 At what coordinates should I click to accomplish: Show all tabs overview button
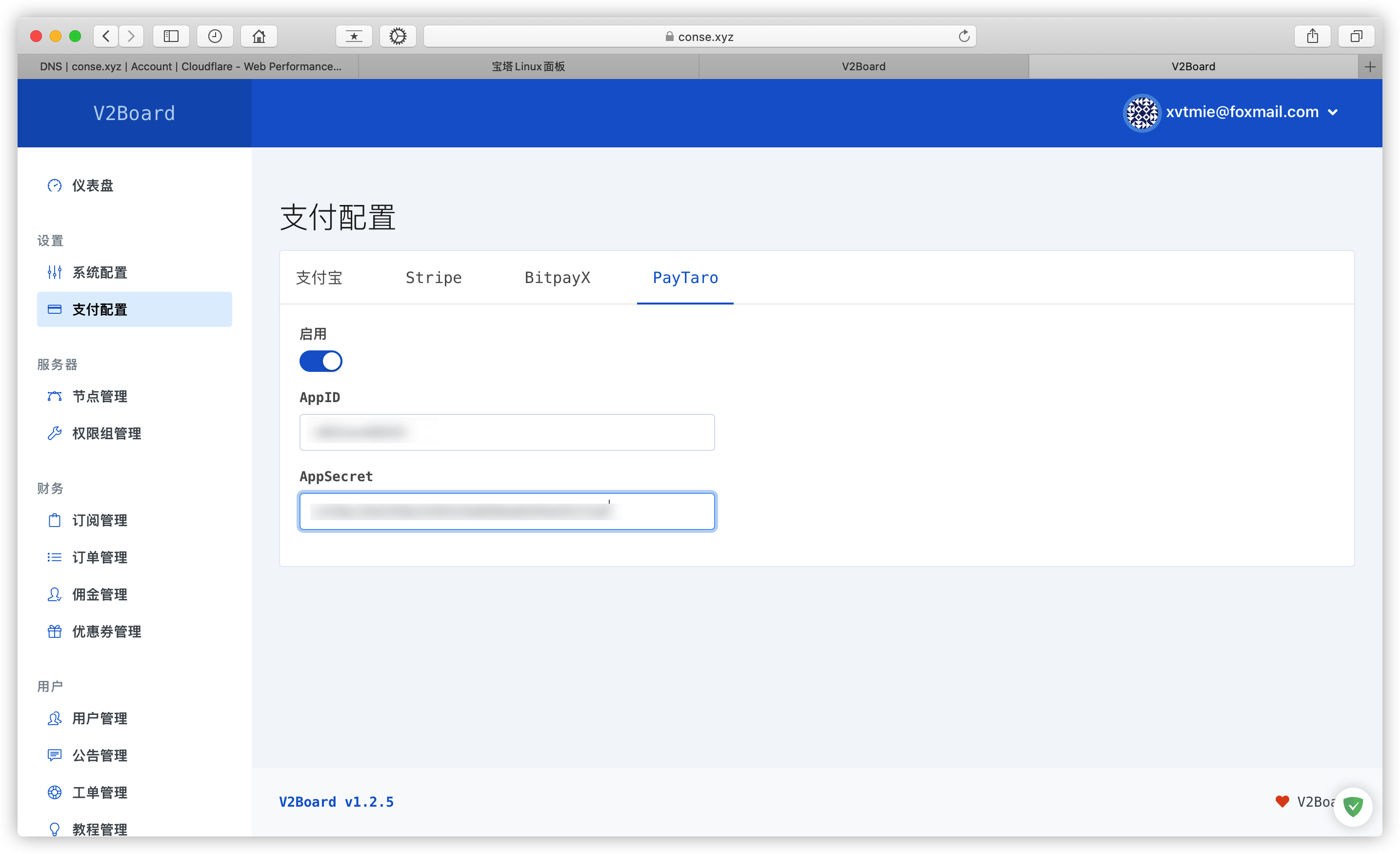(1356, 37)
